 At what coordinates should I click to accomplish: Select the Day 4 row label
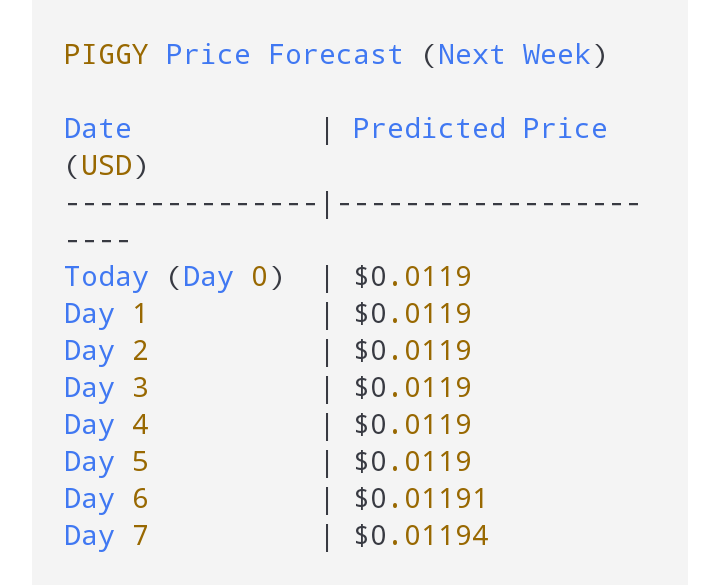pyautogui.click(x=106, y=425)
